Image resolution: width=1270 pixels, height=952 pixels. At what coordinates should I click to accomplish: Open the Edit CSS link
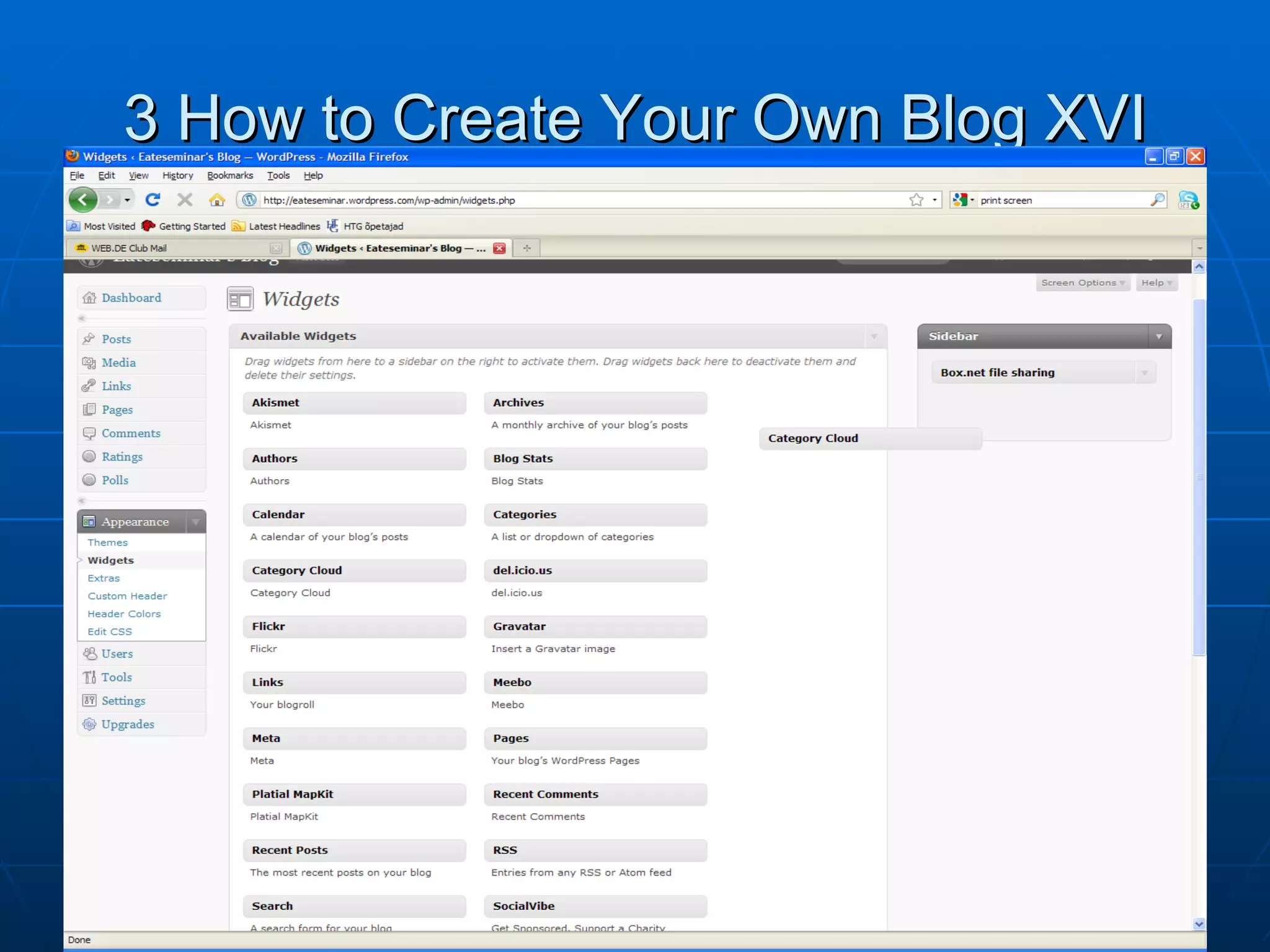[110, 632]
